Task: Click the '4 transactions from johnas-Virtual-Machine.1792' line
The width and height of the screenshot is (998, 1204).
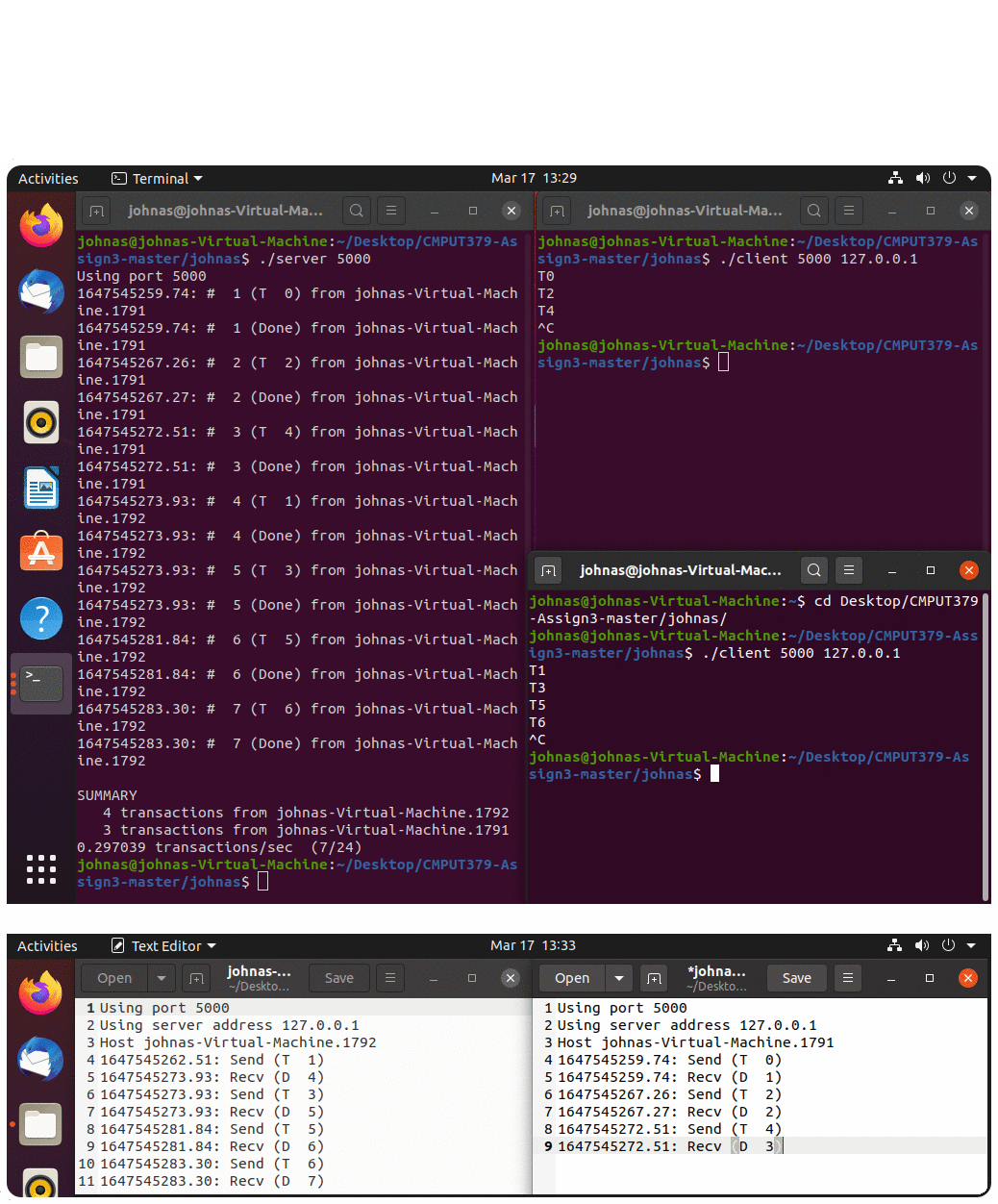Action: [x=306, y=813]
